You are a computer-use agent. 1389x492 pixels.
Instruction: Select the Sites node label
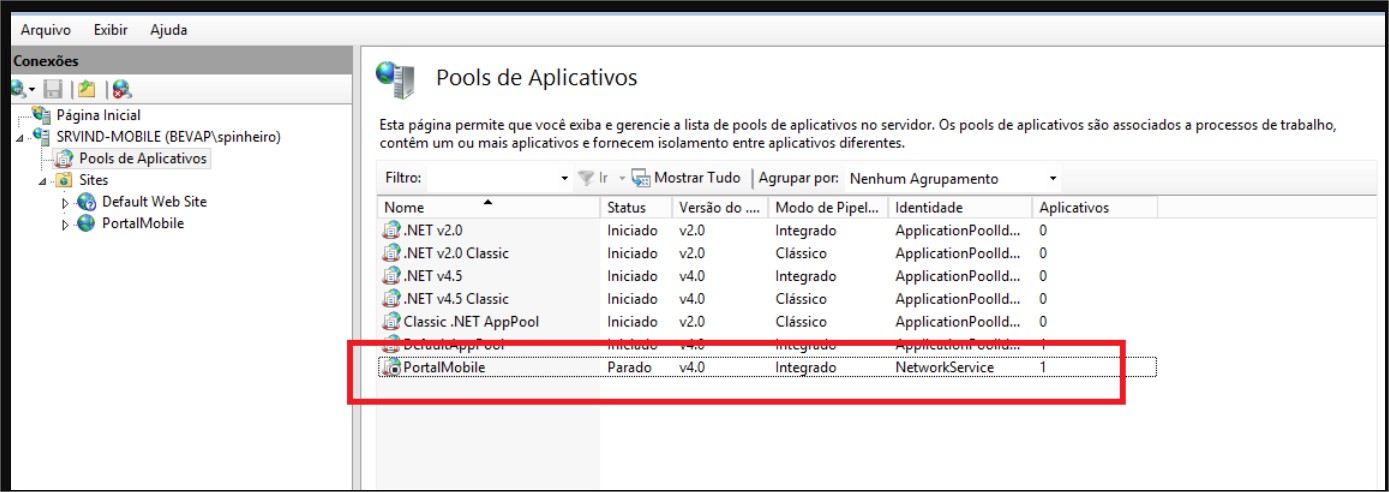click(x=94, y=180)
